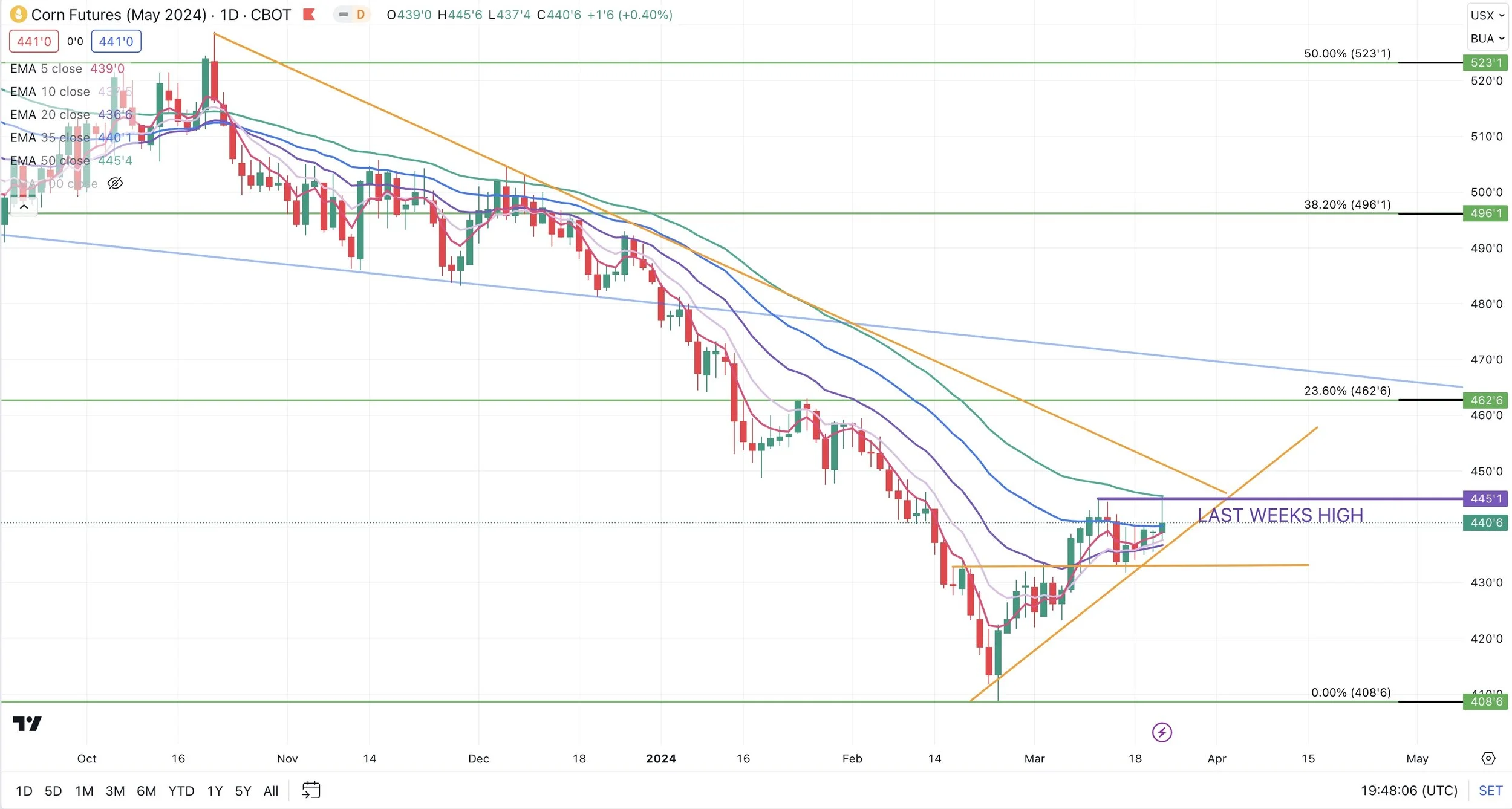Click the blue 441'0 buy button
The width and height of the screenshot is (1512, 809).
click(116, 41)
